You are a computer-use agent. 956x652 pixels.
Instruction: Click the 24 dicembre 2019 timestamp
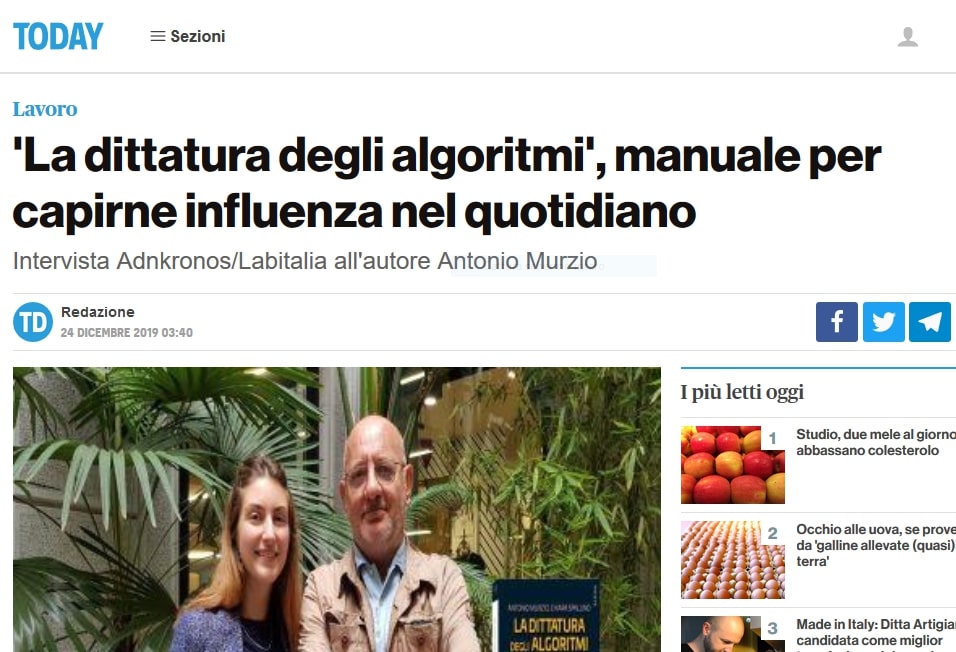127,332
